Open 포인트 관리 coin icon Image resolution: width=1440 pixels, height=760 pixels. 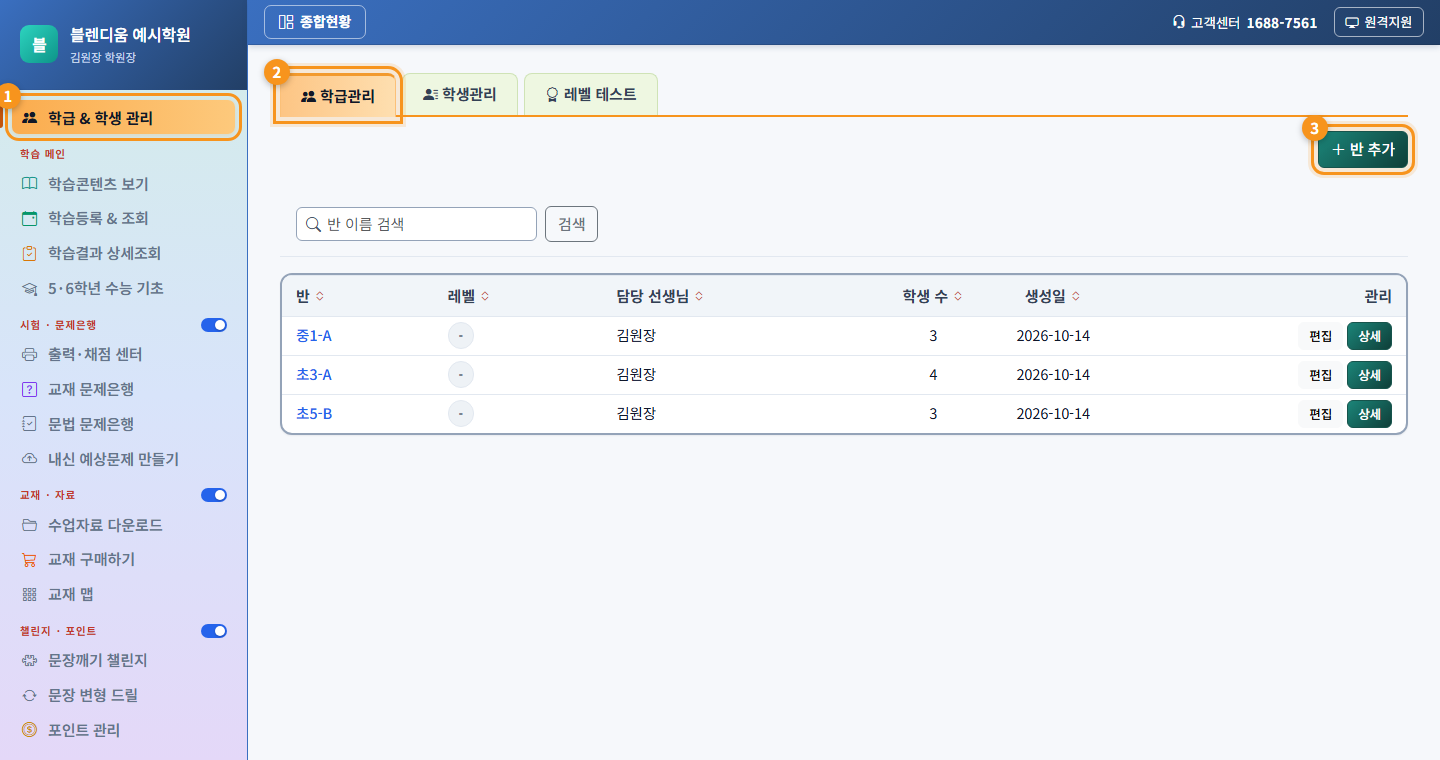(29, 730)
